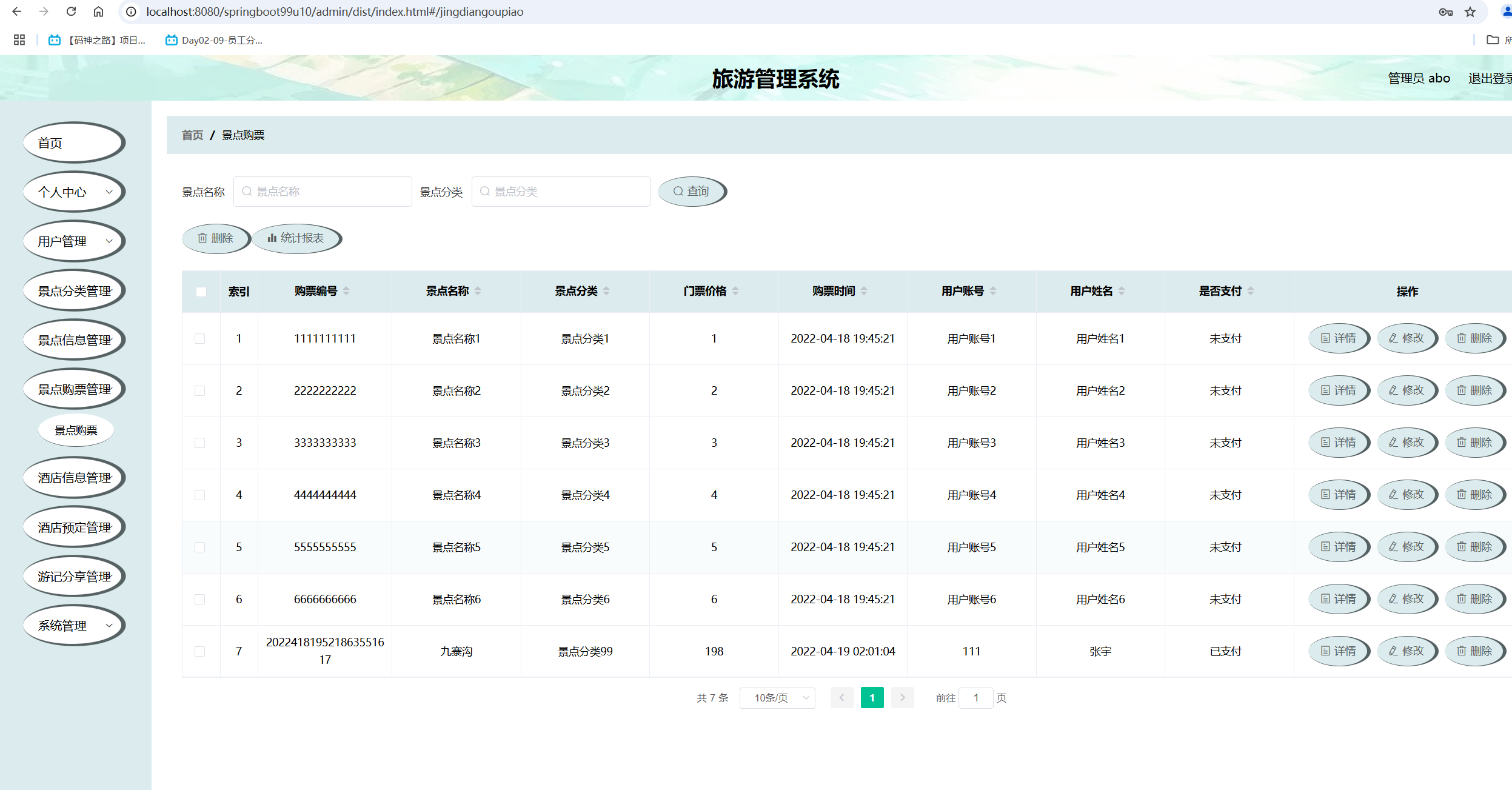
Task: Open 酒店预定管理 in the sidebar
Action: pyautogui.click(x=73, y=527)
